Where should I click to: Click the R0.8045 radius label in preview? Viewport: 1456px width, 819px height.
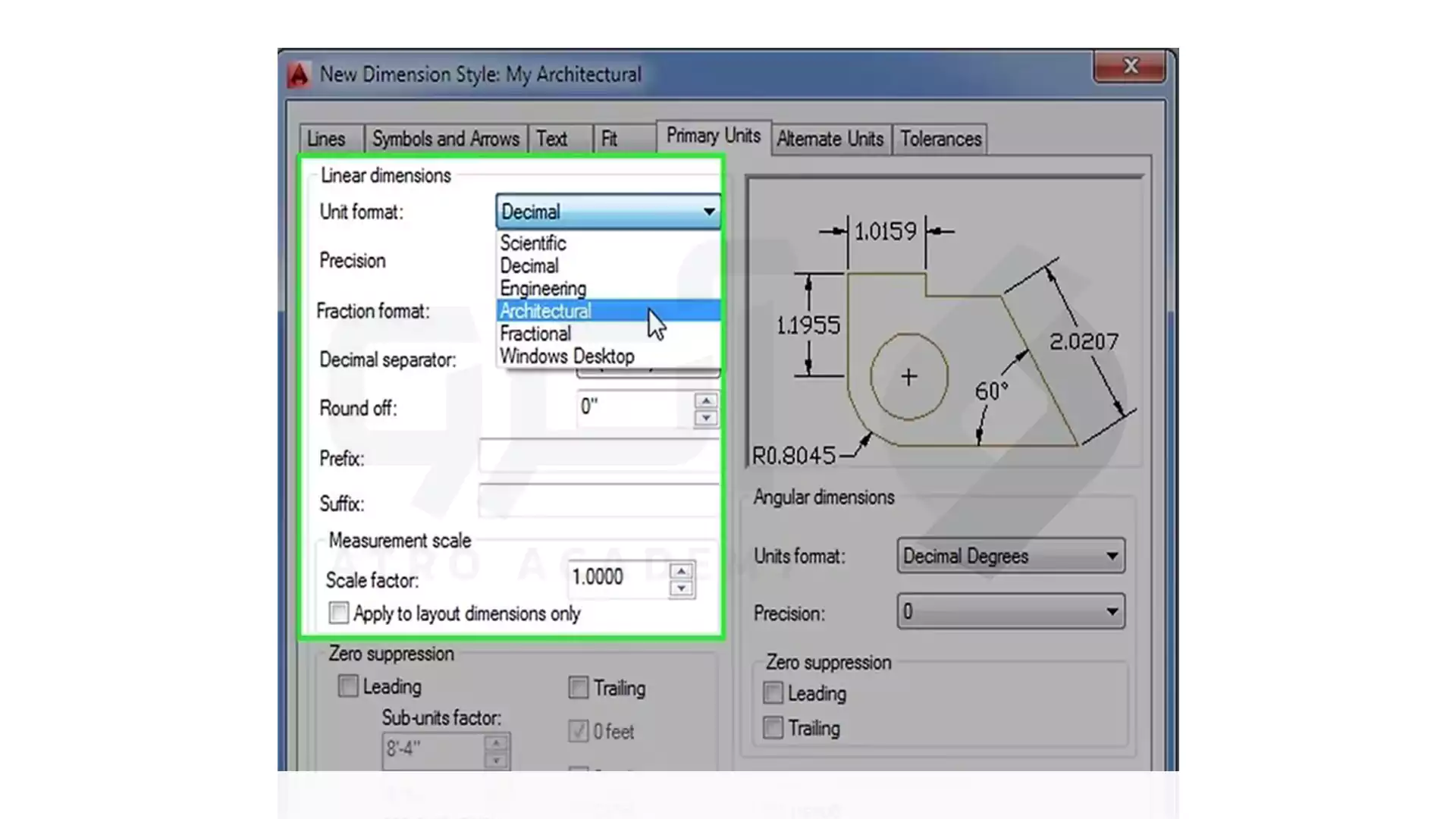793,456
